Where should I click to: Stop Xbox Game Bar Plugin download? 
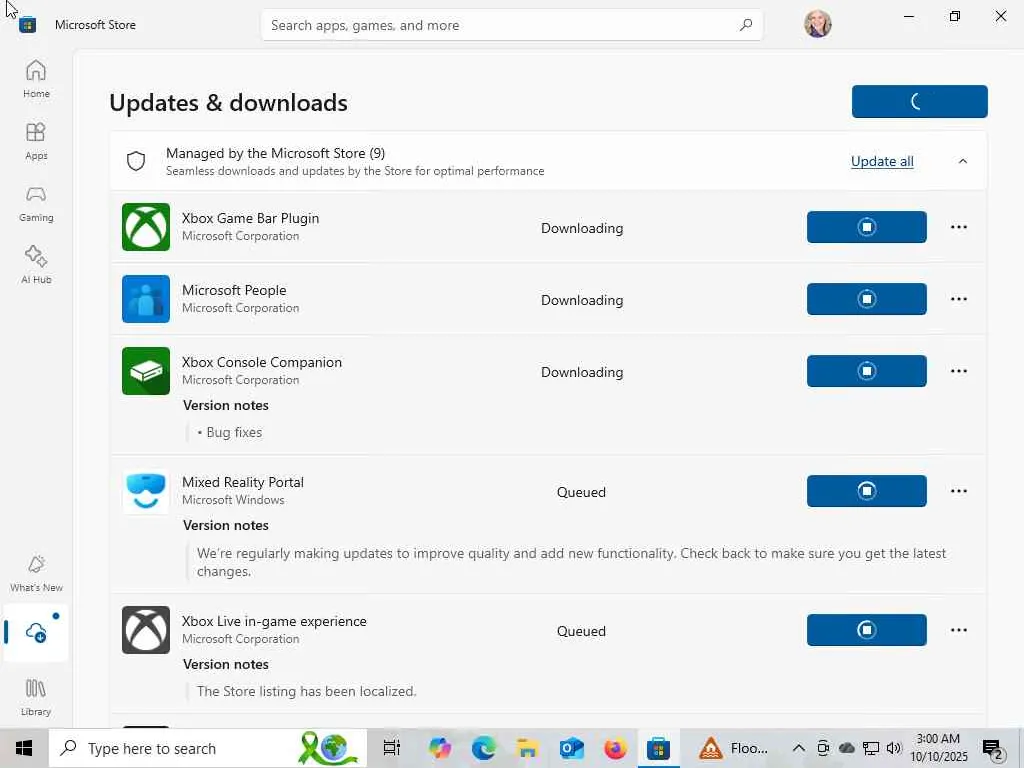[x=867, y=227]
